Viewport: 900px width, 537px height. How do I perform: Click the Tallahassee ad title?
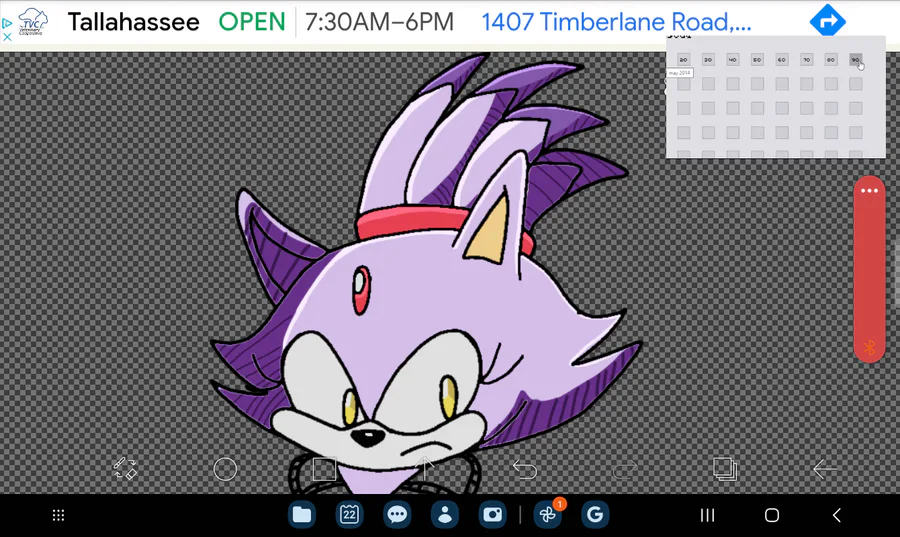(134, 22)
